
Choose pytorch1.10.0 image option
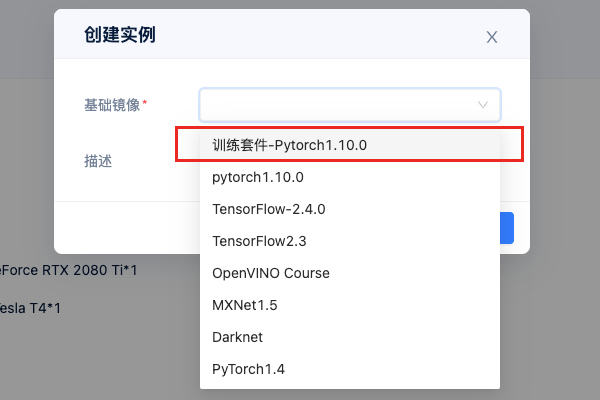(x=350, y=177)
